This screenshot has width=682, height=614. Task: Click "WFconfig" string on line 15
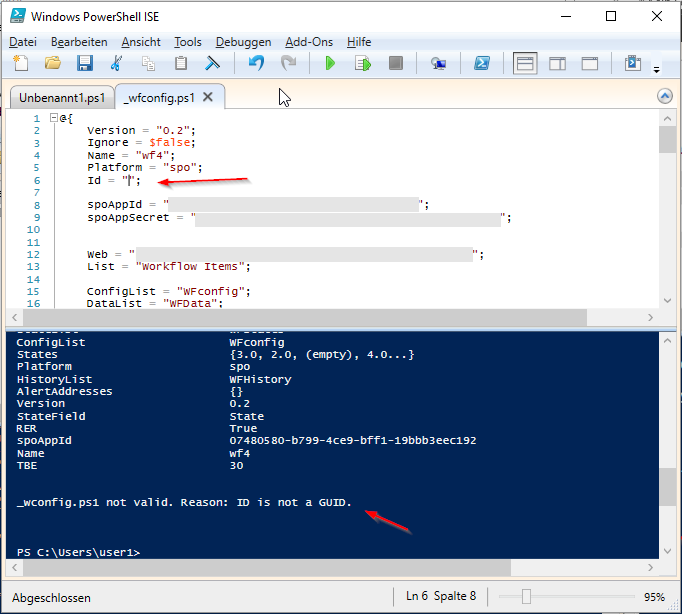(211, 291)
